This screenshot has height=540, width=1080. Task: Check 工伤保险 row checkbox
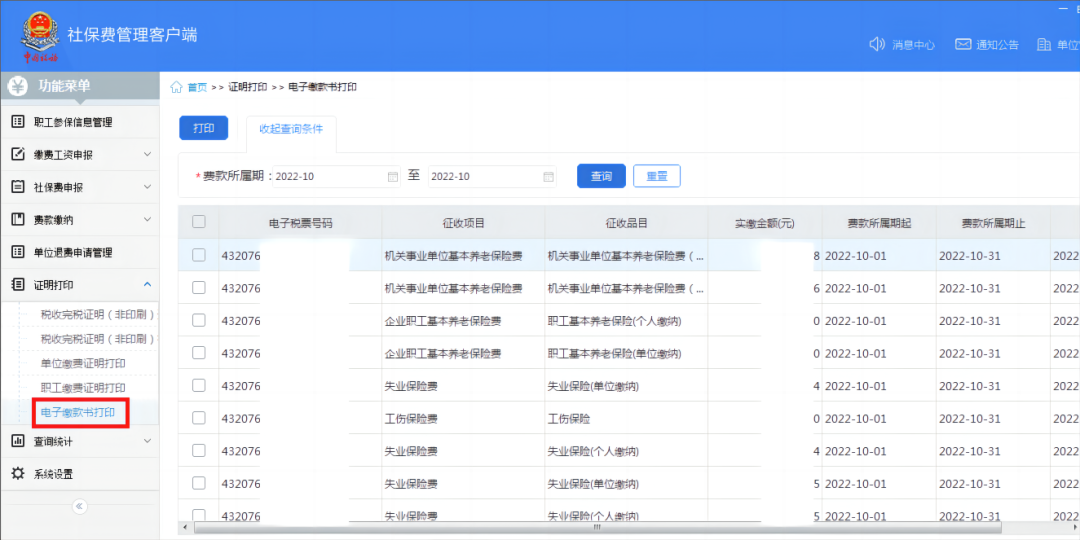tap(198, 418)
